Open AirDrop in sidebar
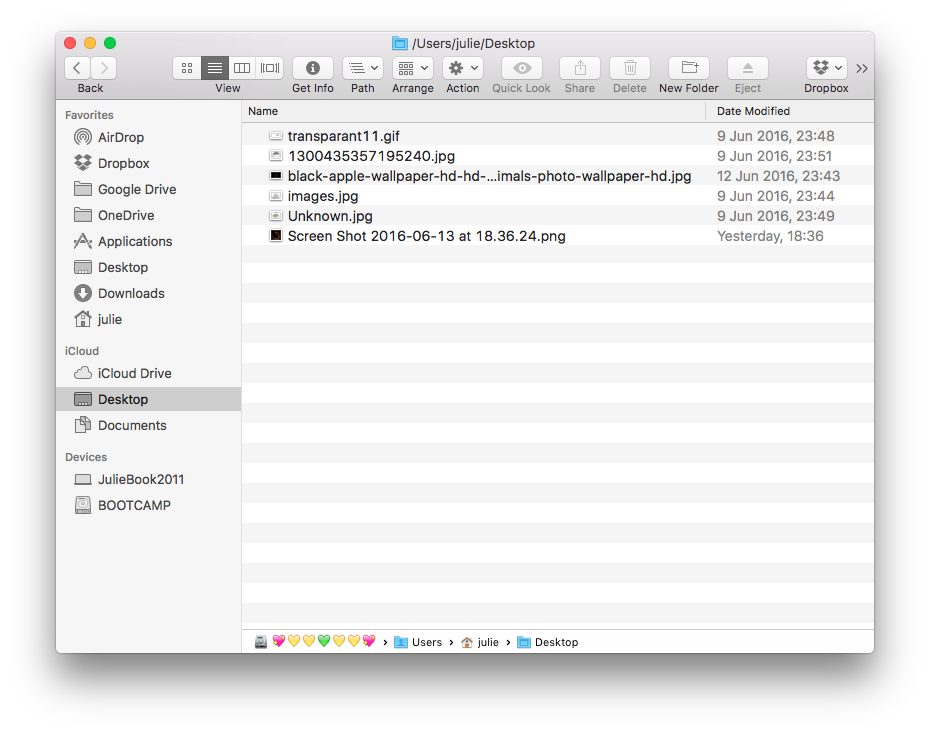 coord(148,137)
